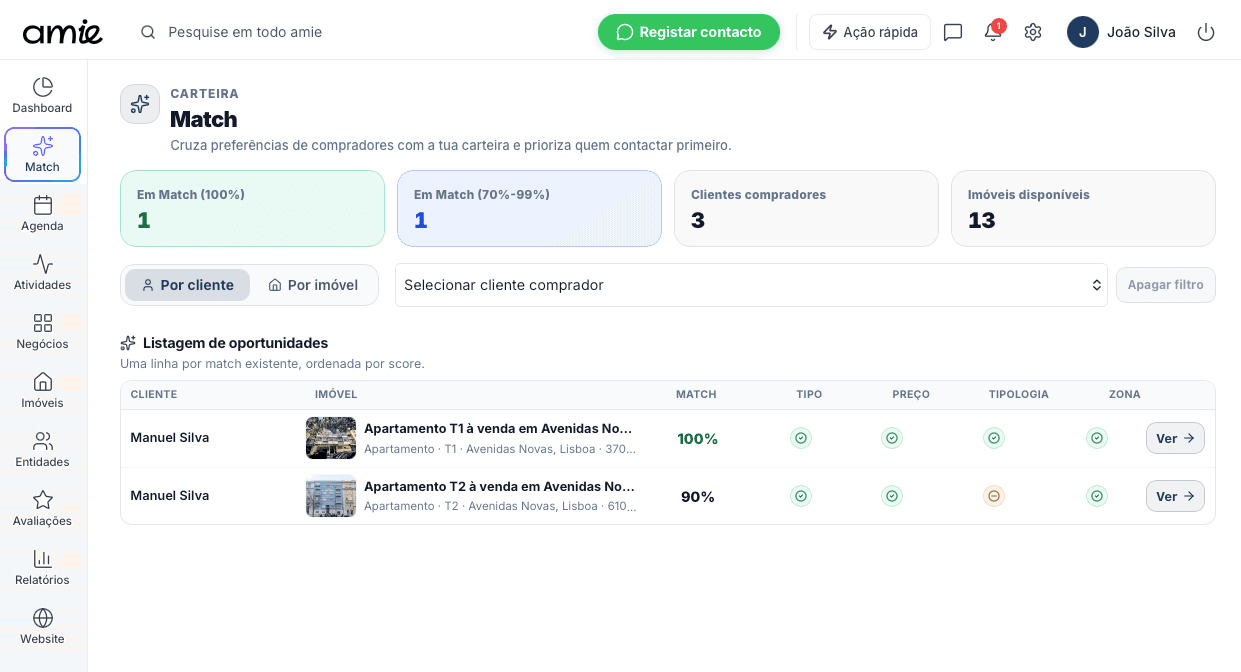Open Apartamento T1 property thumbnail
The height and width of the screenshot is (672, 1241).
pyautogui.click(x=331, y=438)
